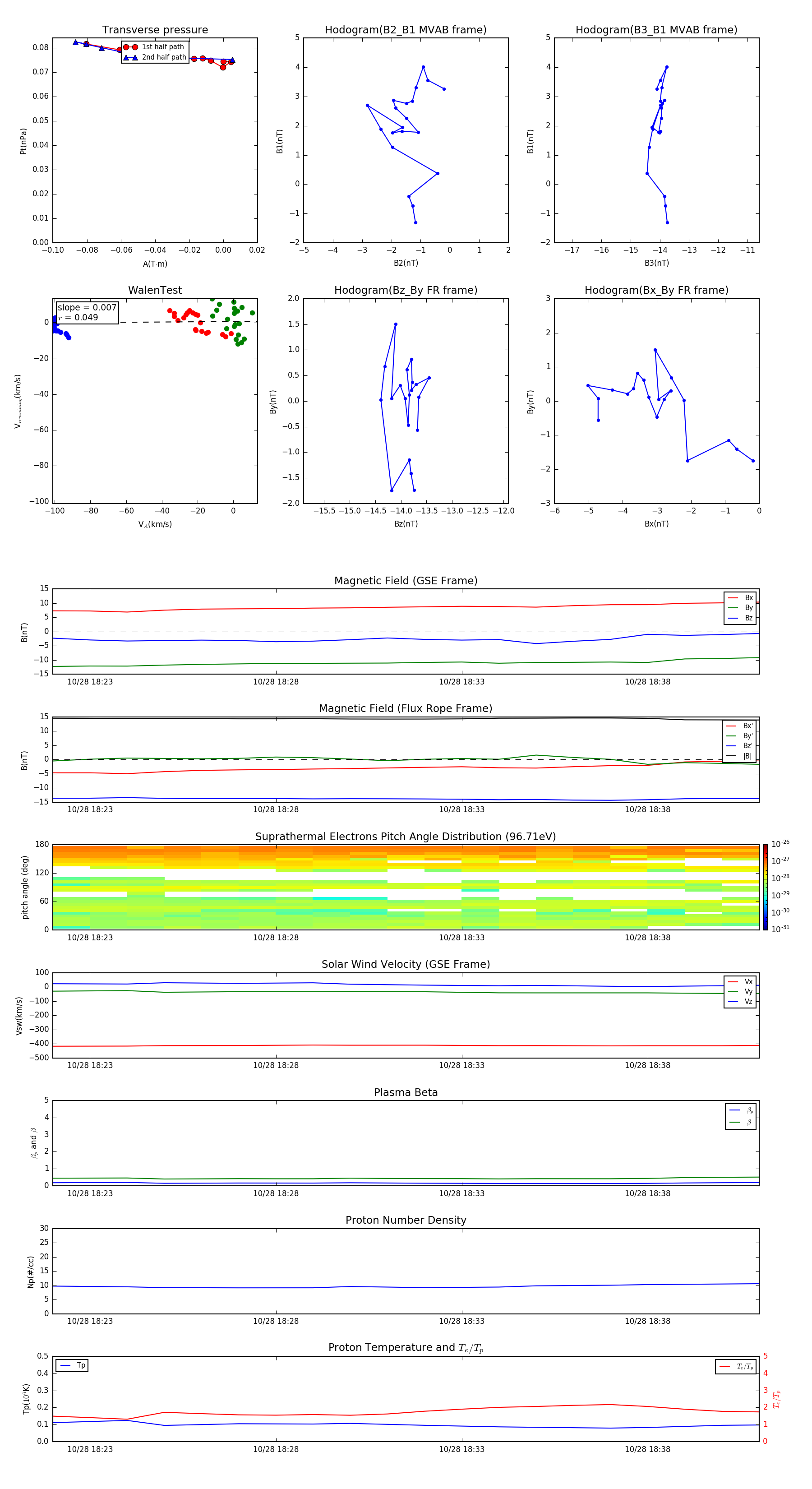
Task: Click the 'A(T·m)' x-axis label
Action: point(155,264)
